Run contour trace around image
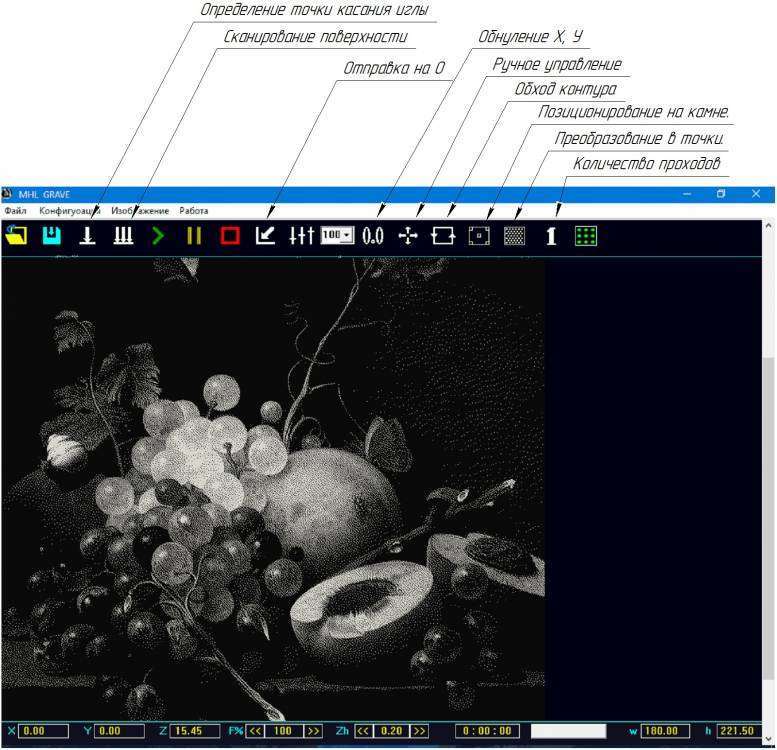Image resolution: width=777 pixels, height=750 pixels. [443, 236]
